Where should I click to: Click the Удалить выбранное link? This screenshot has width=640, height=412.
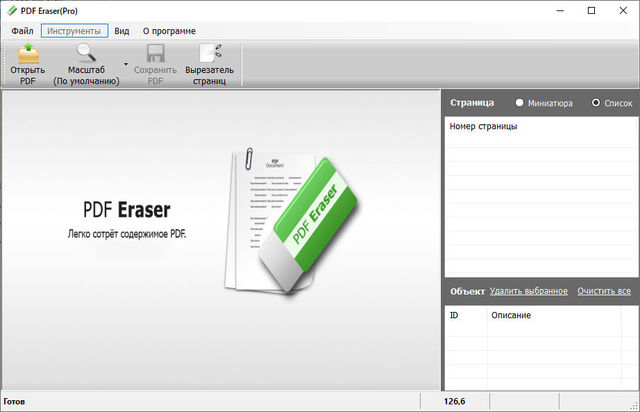point(529,291)
